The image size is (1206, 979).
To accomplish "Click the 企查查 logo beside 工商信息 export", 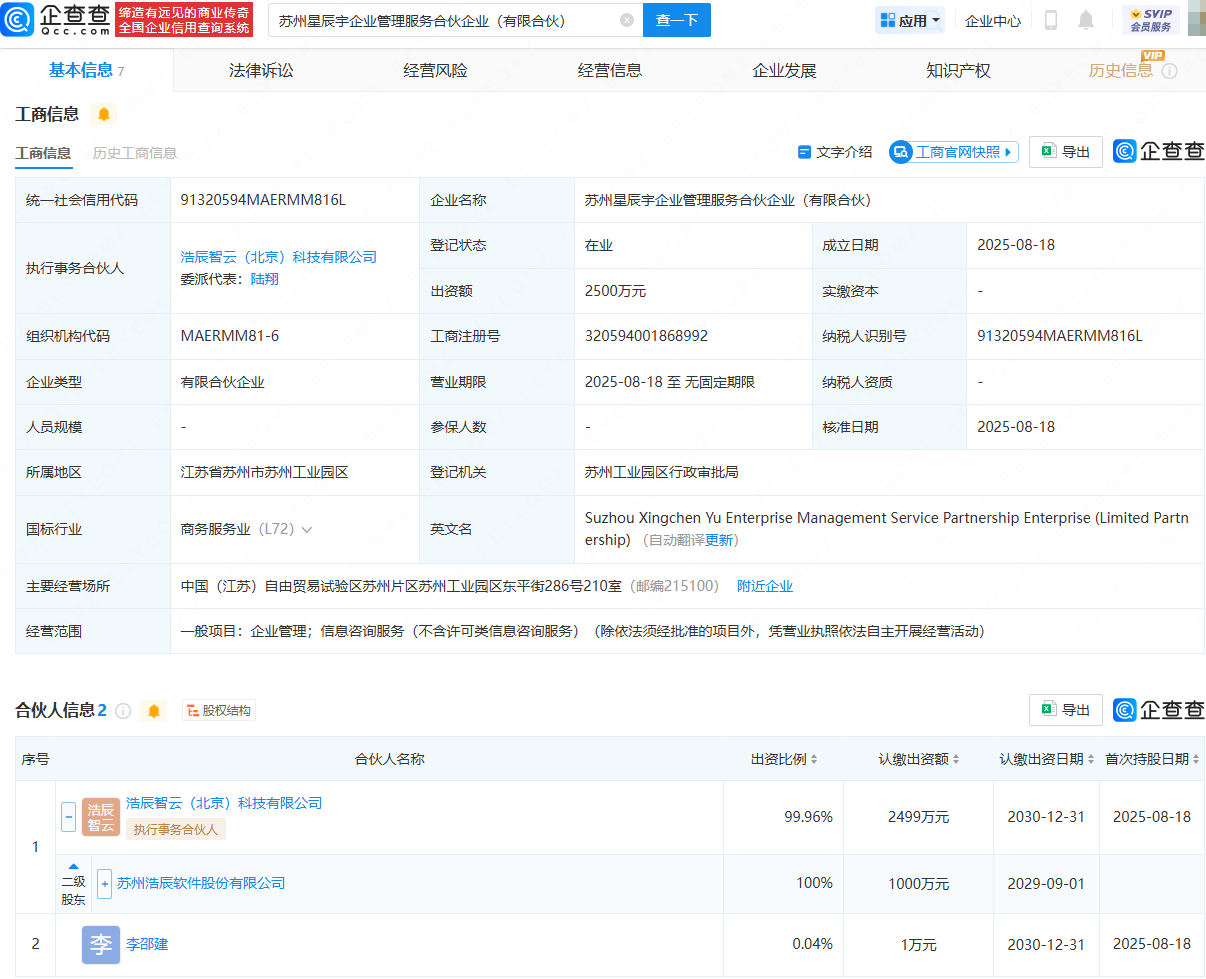I will [1159, 152].
